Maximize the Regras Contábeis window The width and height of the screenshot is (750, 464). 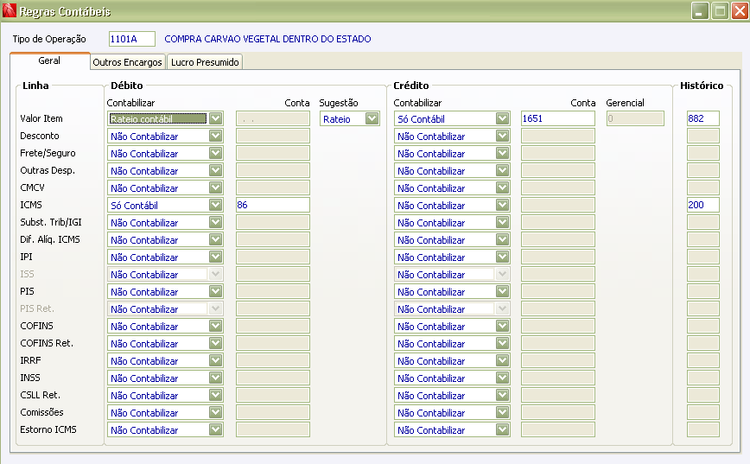(x=719, y=11)
